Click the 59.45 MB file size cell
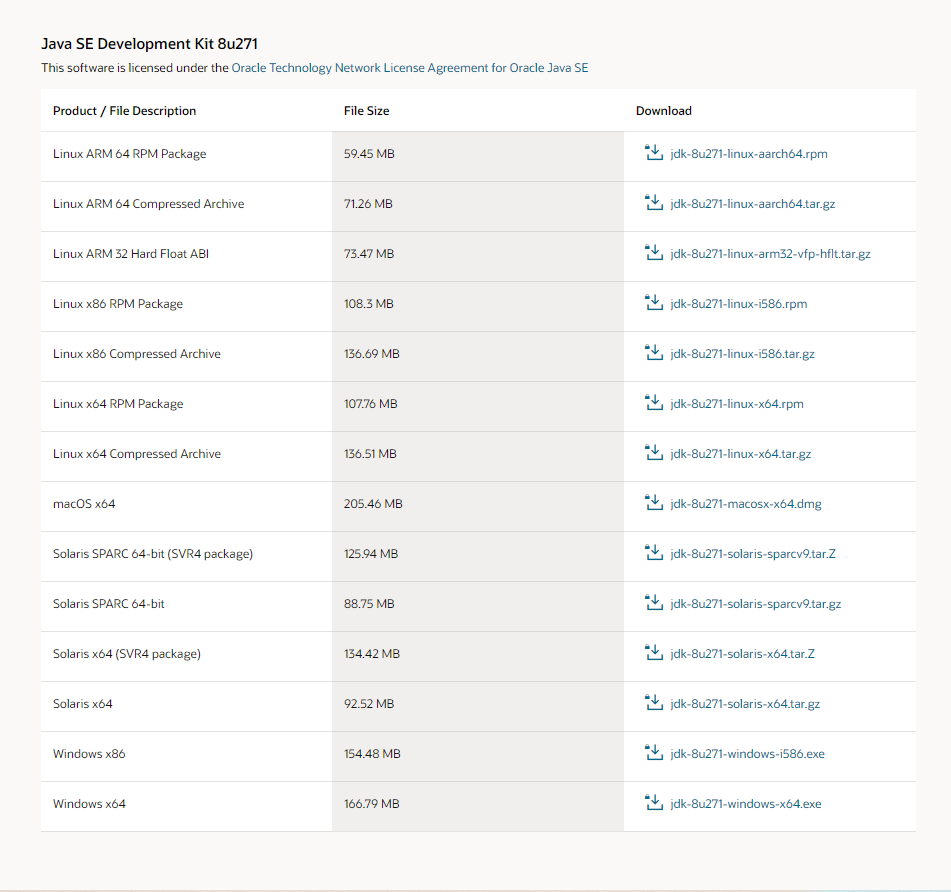 [478, 156]
